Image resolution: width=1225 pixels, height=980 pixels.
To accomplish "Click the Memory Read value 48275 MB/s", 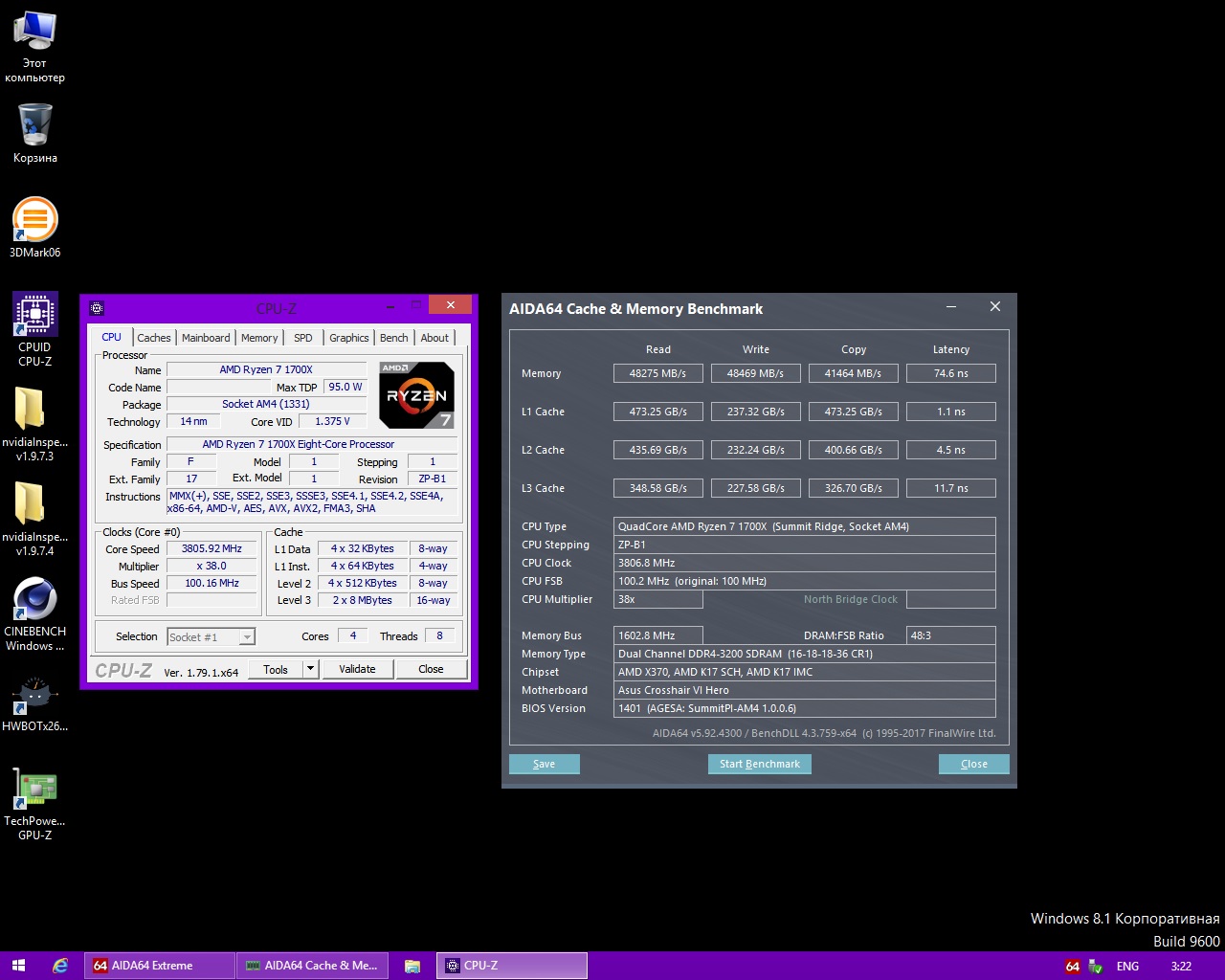I will point(658,373).
